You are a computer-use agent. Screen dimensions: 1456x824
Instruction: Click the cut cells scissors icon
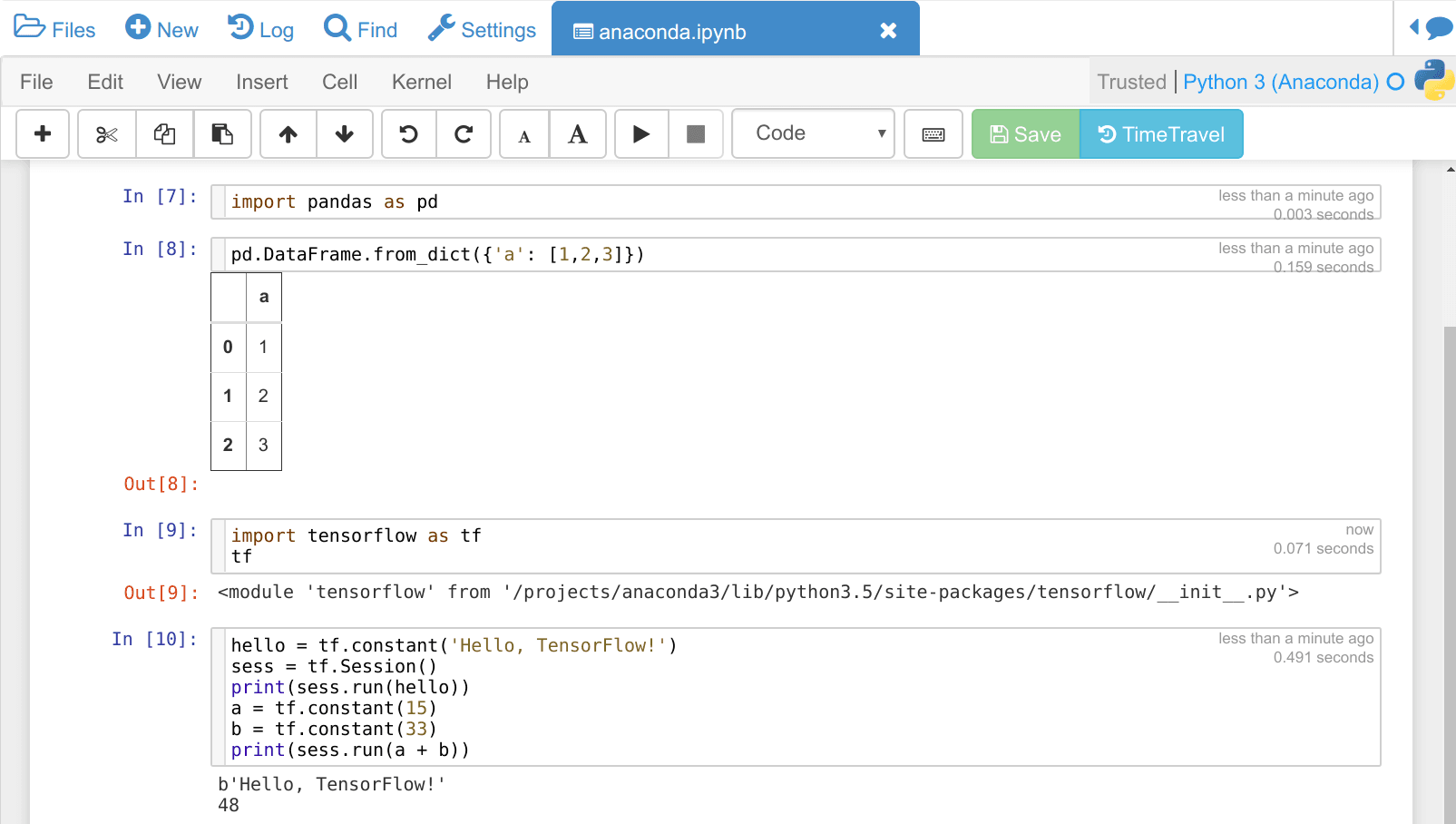(106, 133)
